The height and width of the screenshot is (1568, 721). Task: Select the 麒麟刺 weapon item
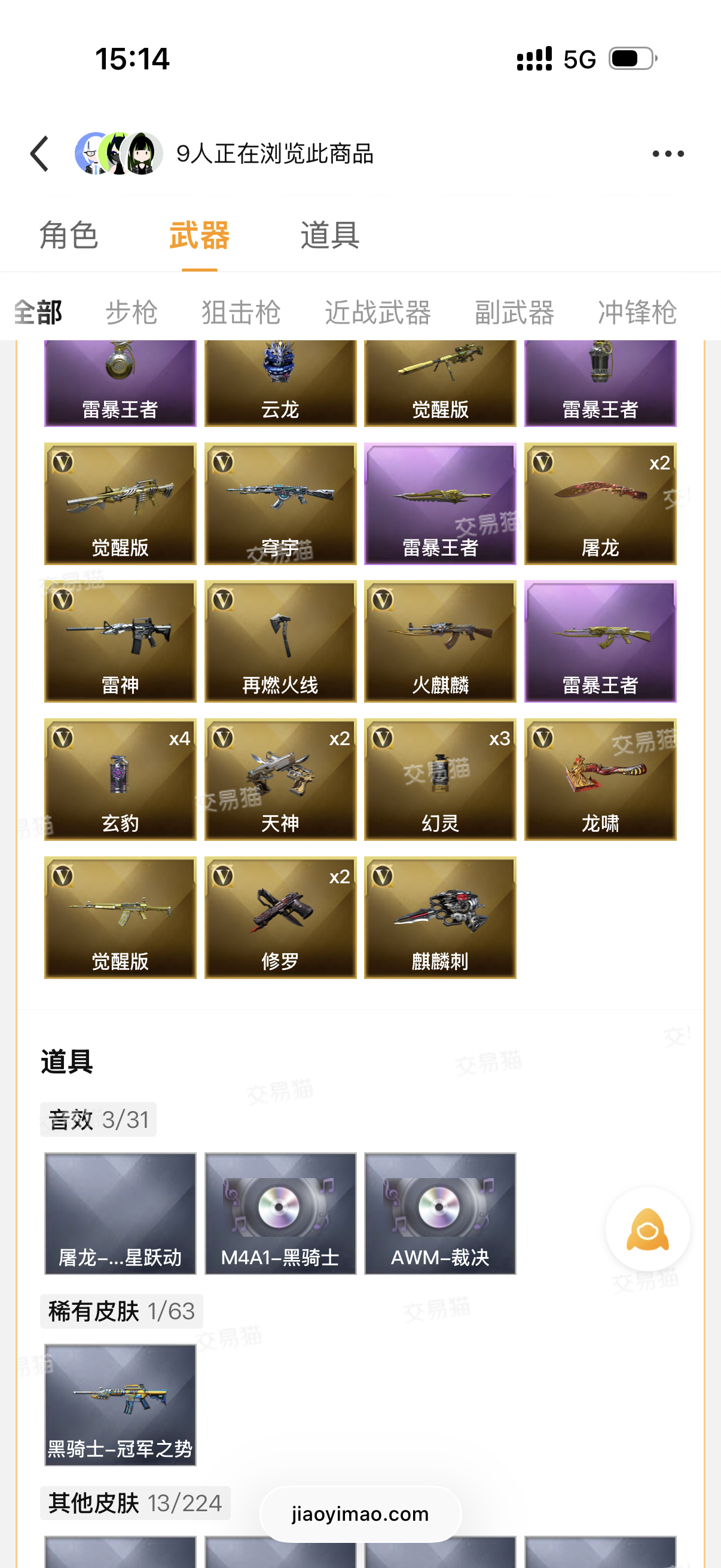coord(440,917)
